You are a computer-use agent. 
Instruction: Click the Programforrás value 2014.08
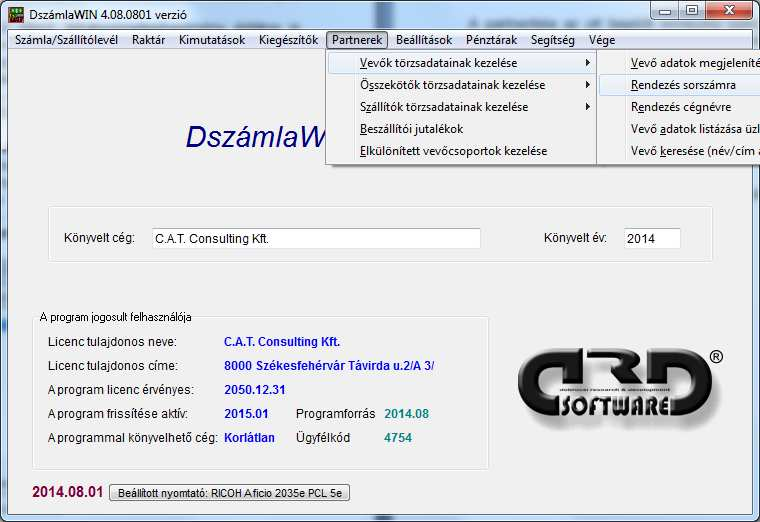406,414
